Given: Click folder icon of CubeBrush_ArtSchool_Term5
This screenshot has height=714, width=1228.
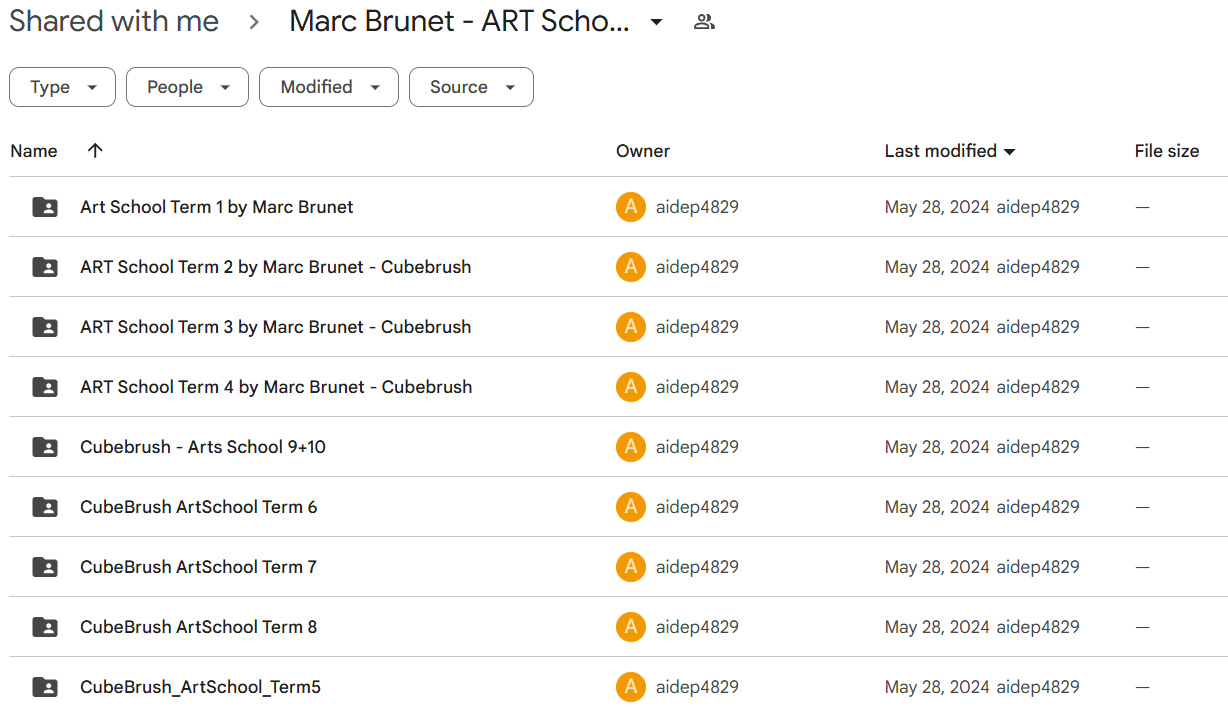Looking at the screenshot, I should 45,687.
